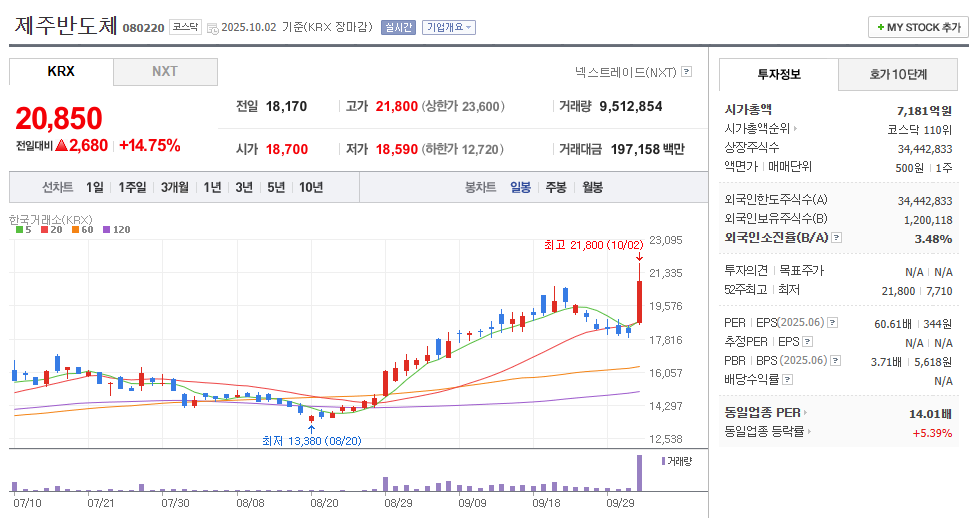The image size is (979, 518).
Task: Open the 기업개요 dropdown
Action: (449, 27)
